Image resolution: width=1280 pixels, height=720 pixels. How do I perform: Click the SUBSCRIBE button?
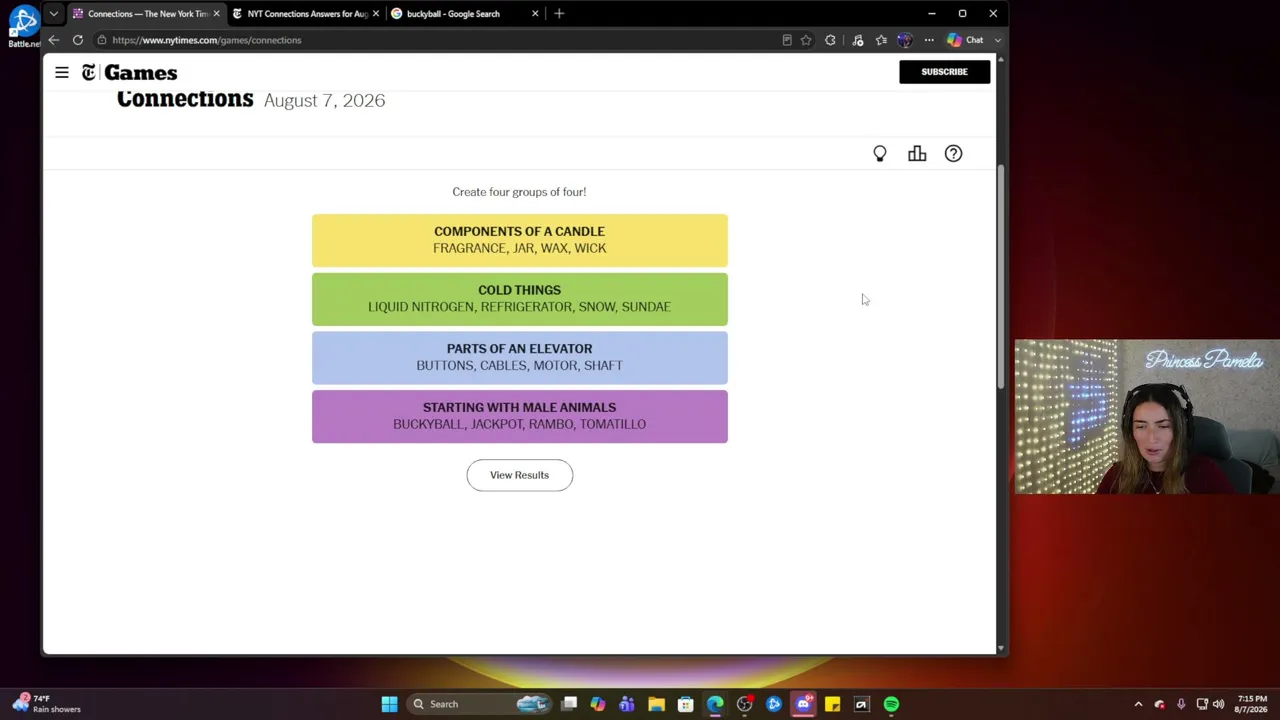click(944, 72)
